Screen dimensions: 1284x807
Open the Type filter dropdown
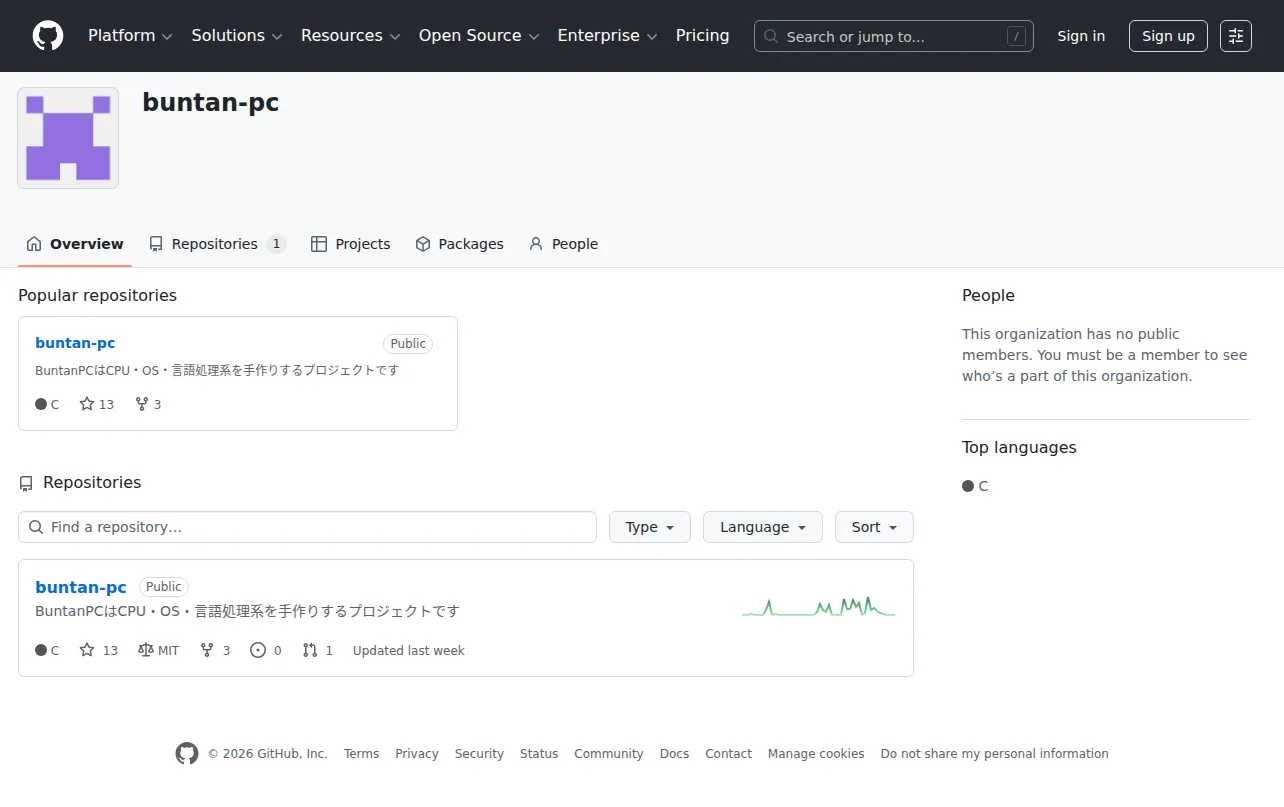pos(650,527)
